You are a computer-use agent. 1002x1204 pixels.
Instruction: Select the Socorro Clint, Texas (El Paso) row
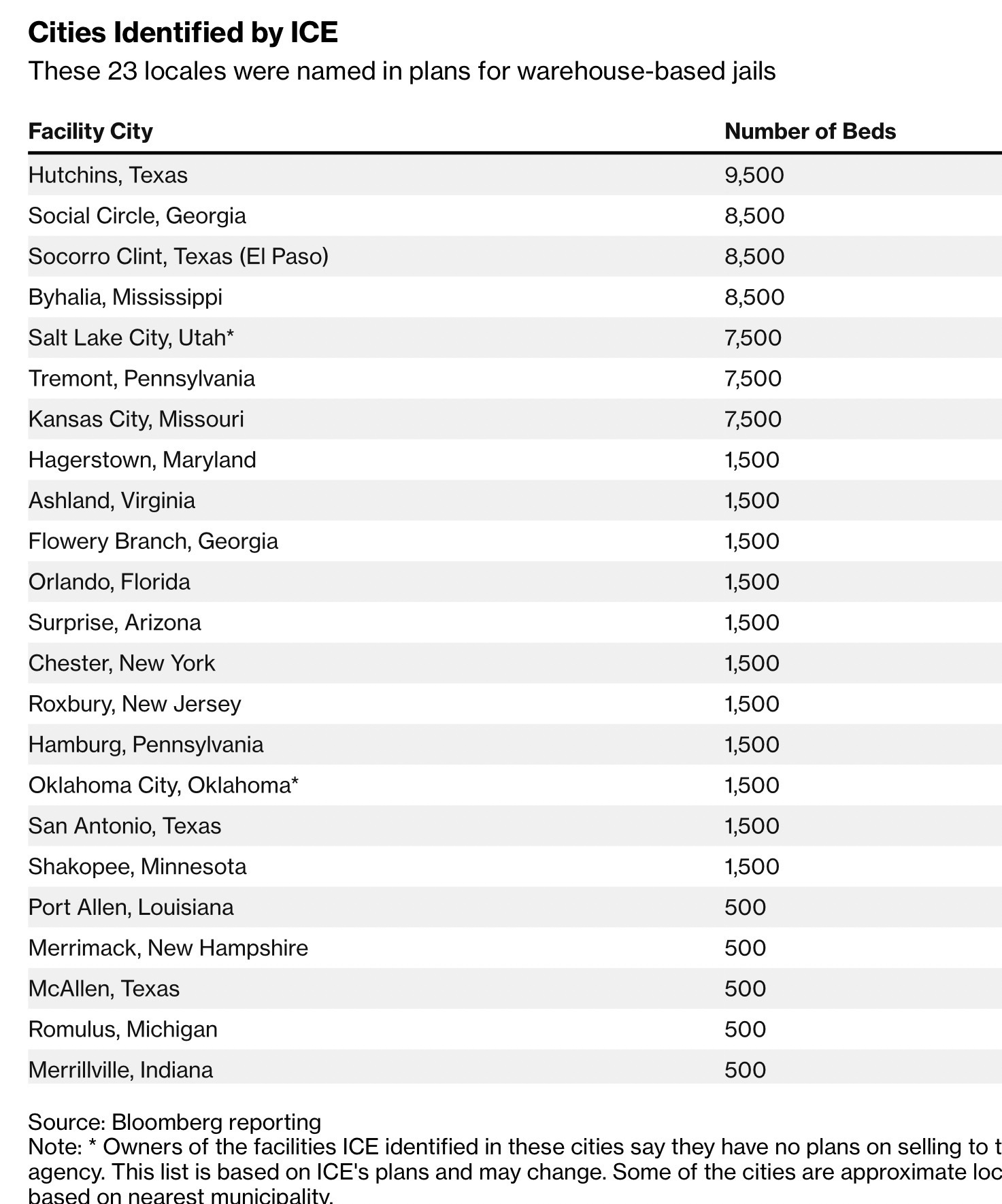coord(178,256)
